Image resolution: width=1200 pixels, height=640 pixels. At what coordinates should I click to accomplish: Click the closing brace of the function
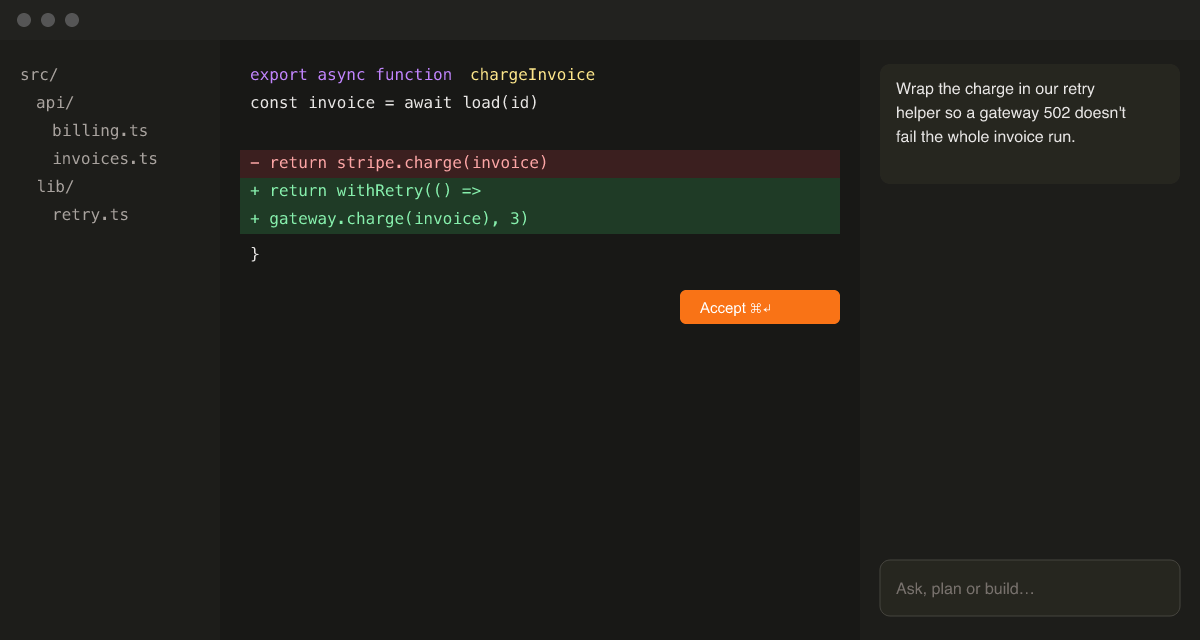[255, 254]
